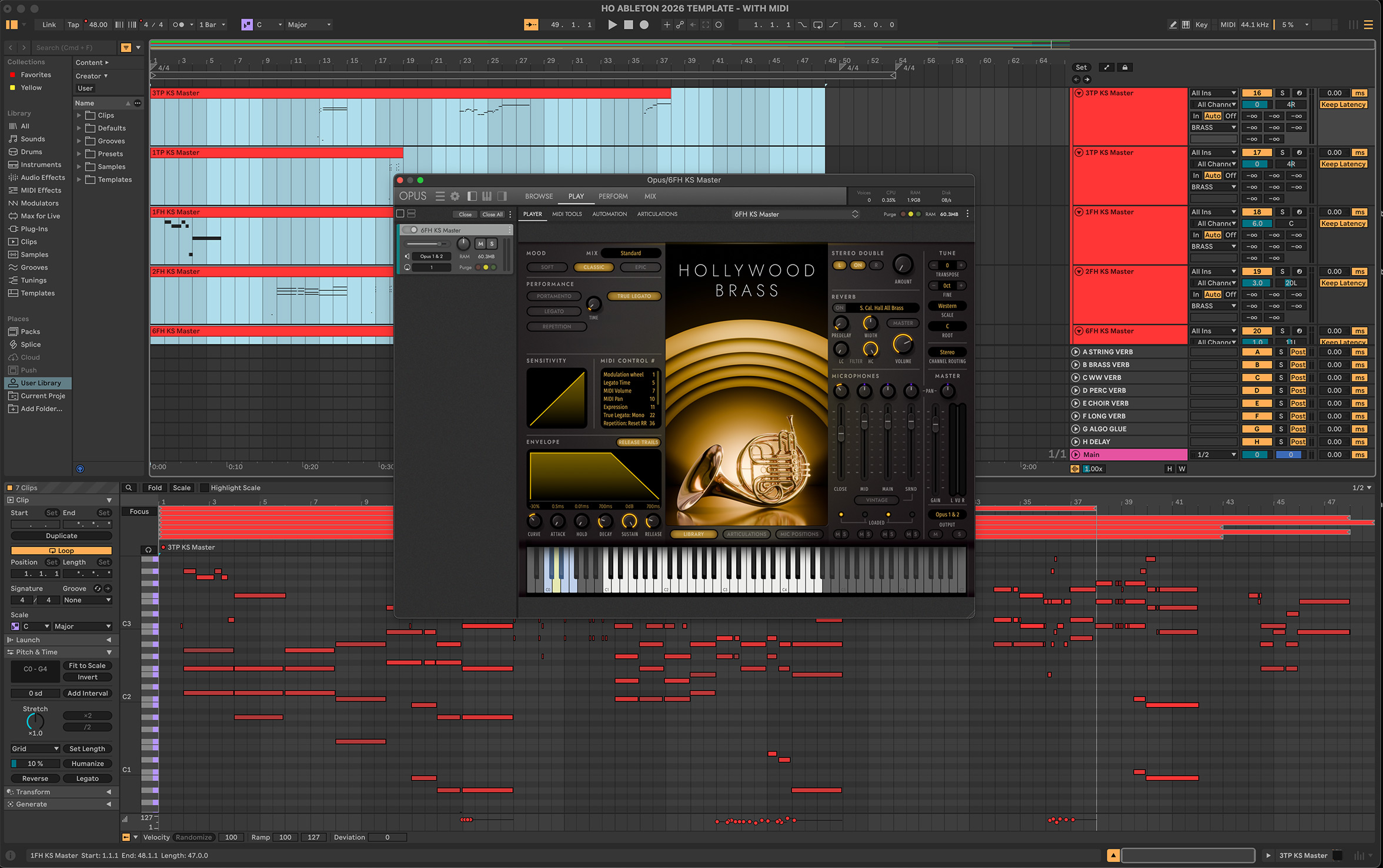Solo the 3TP KS Master track
The width and height of the screenshot is (1383, 868).
point(1282,93)
